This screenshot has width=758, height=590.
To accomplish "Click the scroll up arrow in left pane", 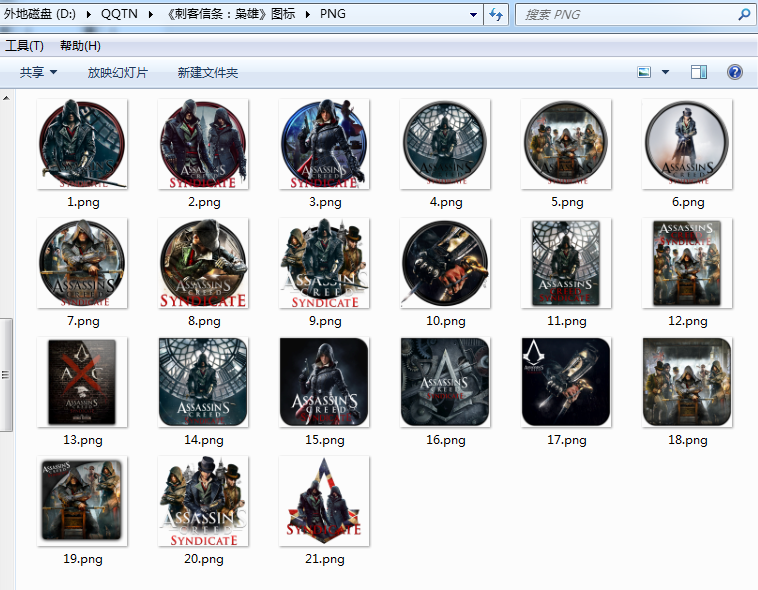I will (7, 100).
